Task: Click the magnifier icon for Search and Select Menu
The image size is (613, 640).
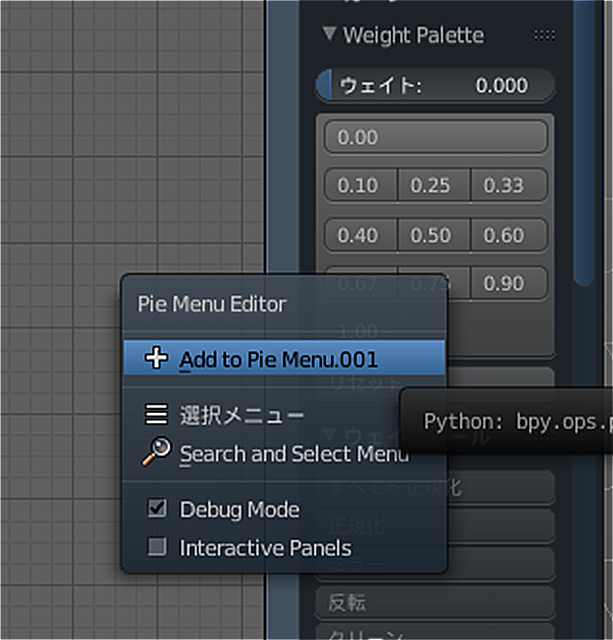Action: click(156, 451)
